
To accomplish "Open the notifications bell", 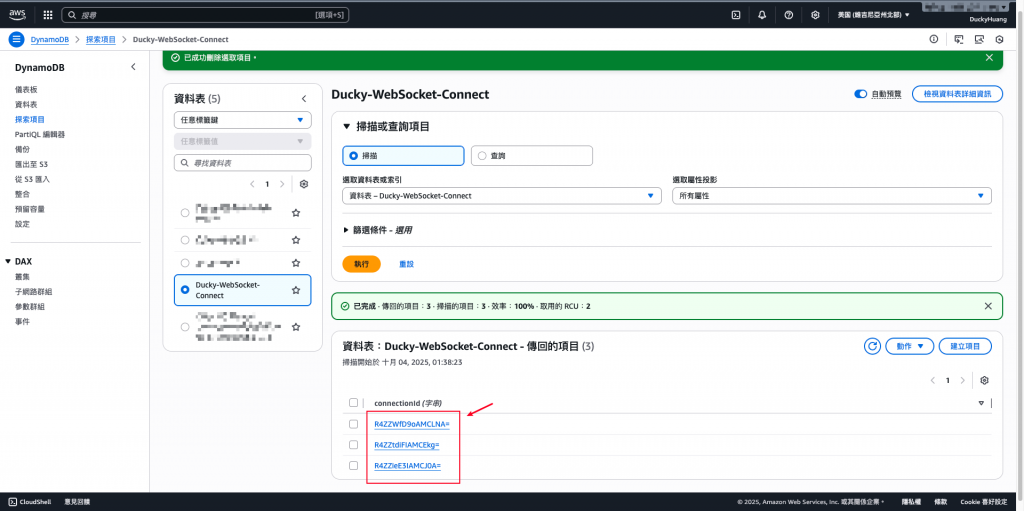I will pos(762,15).
